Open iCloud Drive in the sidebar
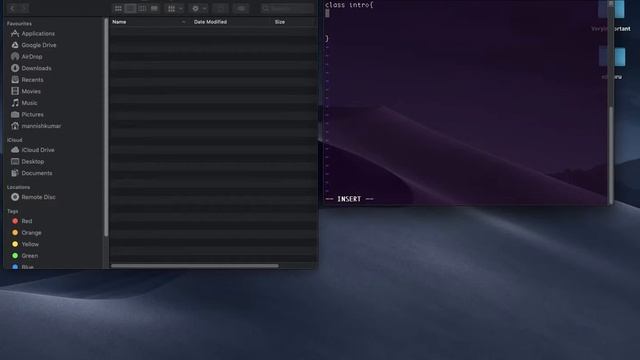The image size is (640, 360). 33,150
